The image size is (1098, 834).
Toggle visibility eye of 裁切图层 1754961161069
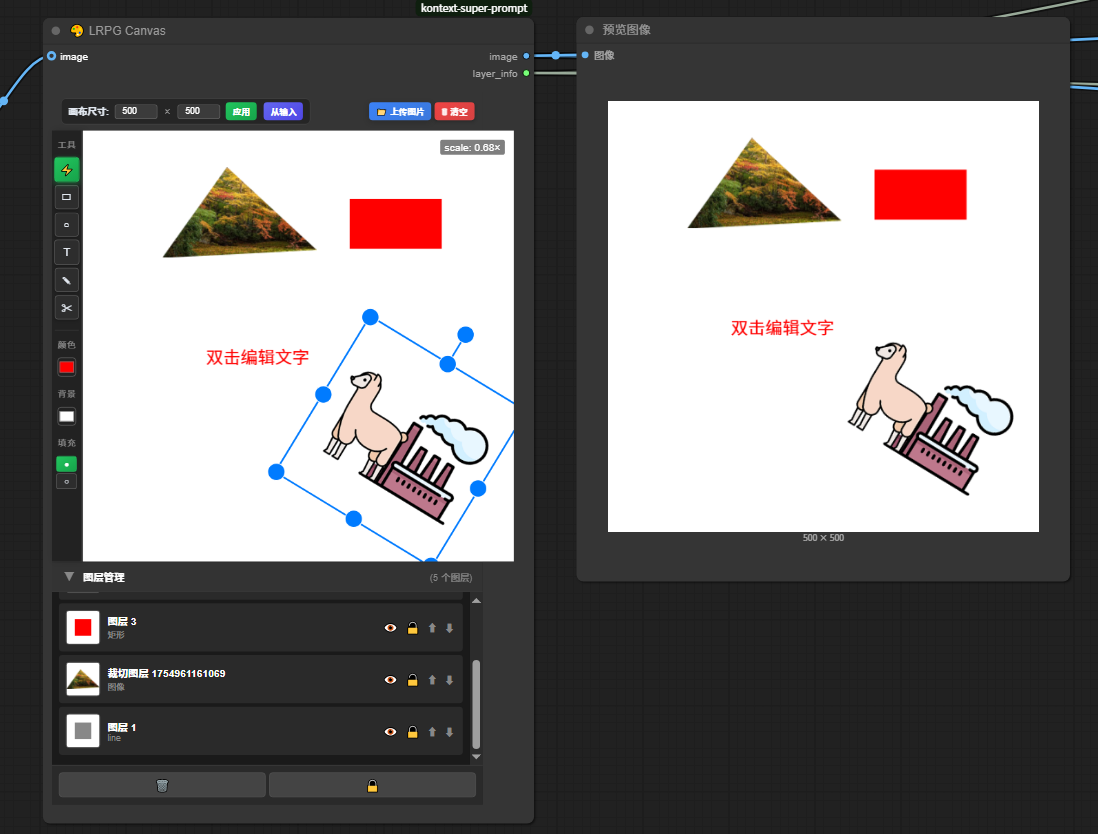click(x=391, y=680)
